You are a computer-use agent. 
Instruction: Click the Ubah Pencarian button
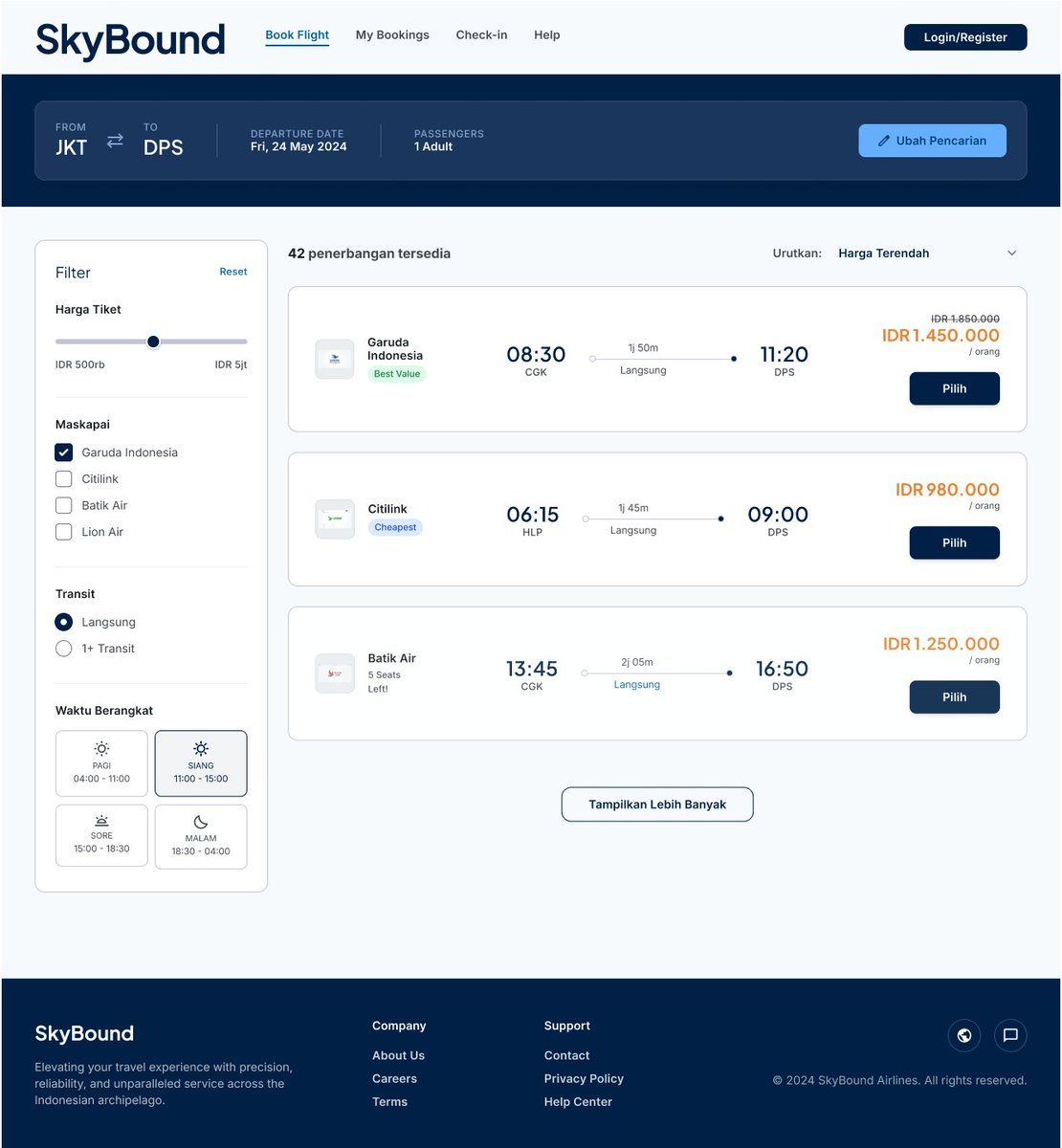click(932, 141)
